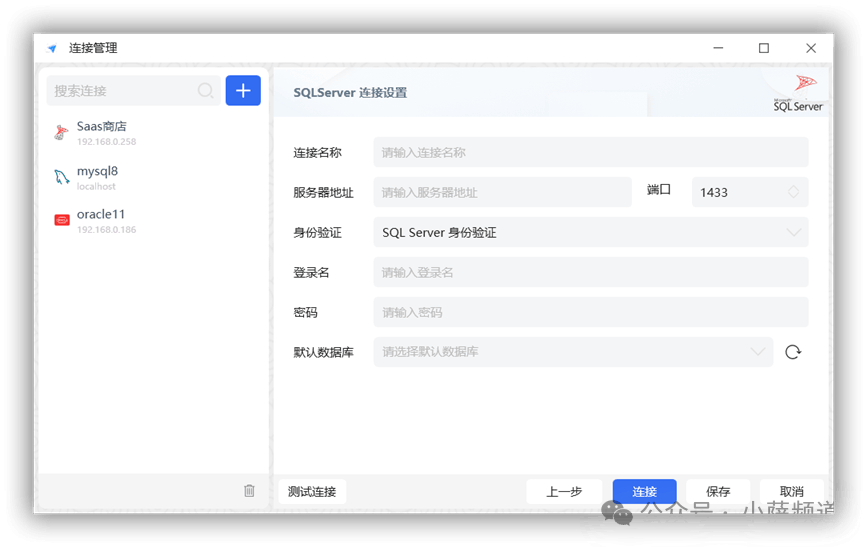Image resolution: width=867 pixels, height=547 pixels.
Task: Go back with the 上一步 button
Action: [x=564, y=491]
